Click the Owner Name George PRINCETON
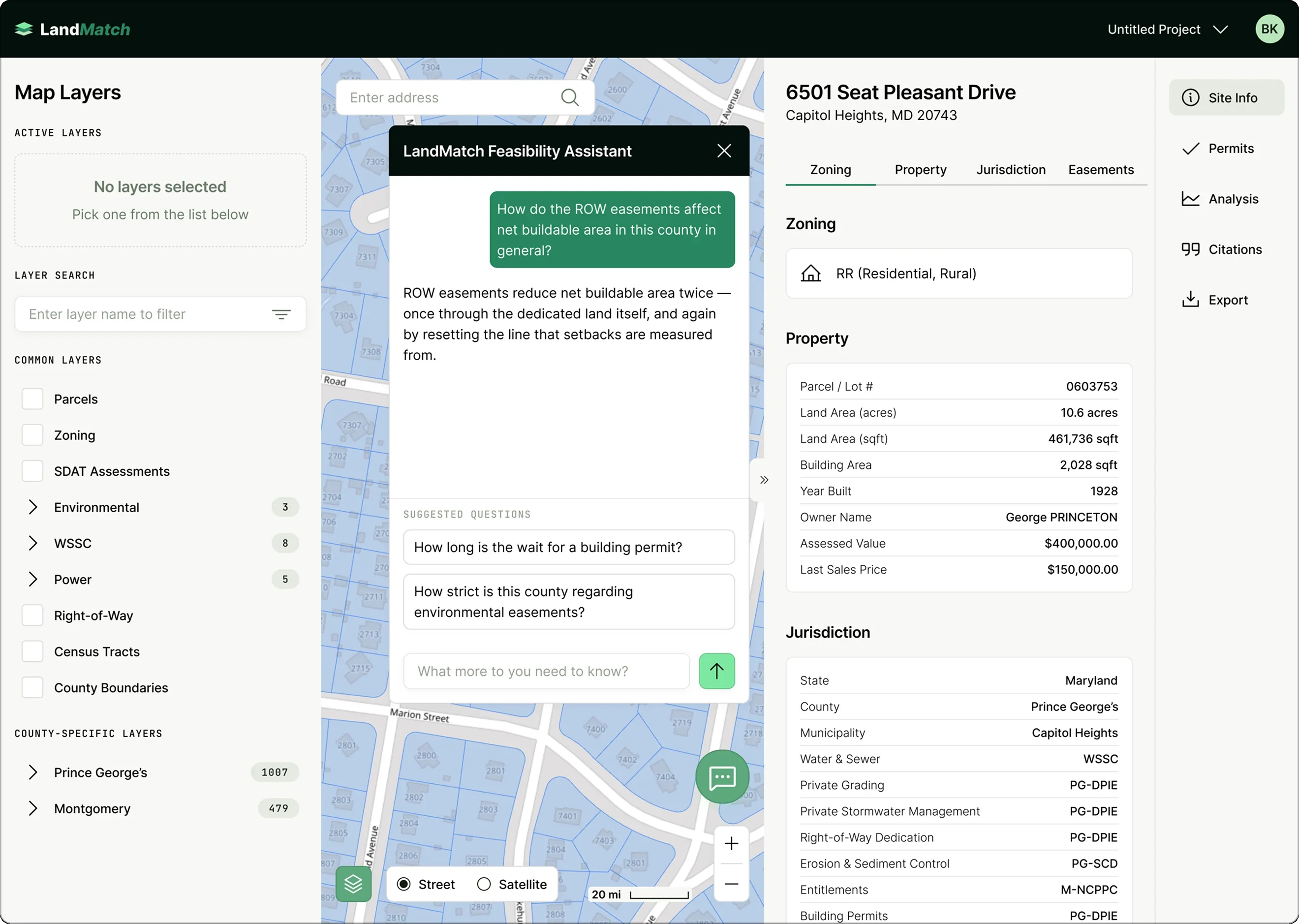This screenshot has width=1299, height=924. point(1061,517)
